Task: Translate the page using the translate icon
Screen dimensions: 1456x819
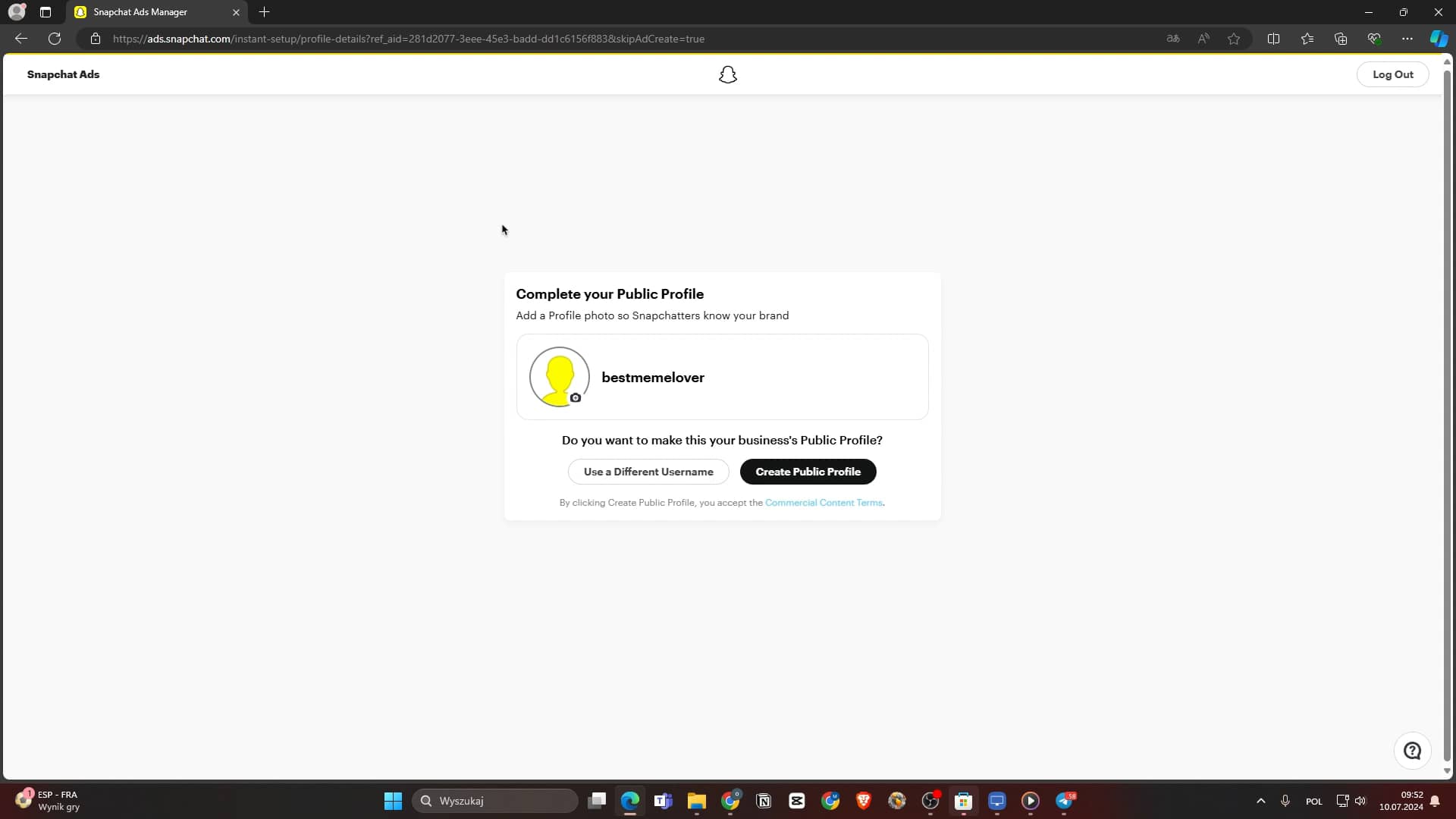Action: 1173,39
